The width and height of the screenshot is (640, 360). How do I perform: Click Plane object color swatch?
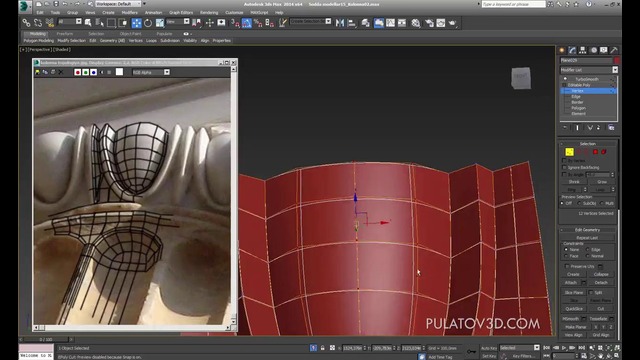click(x=616, y=60)
